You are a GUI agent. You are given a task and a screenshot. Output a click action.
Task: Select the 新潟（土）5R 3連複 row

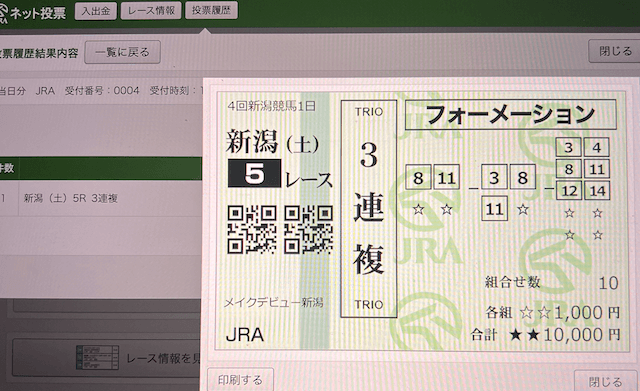(x=100, y=198)
